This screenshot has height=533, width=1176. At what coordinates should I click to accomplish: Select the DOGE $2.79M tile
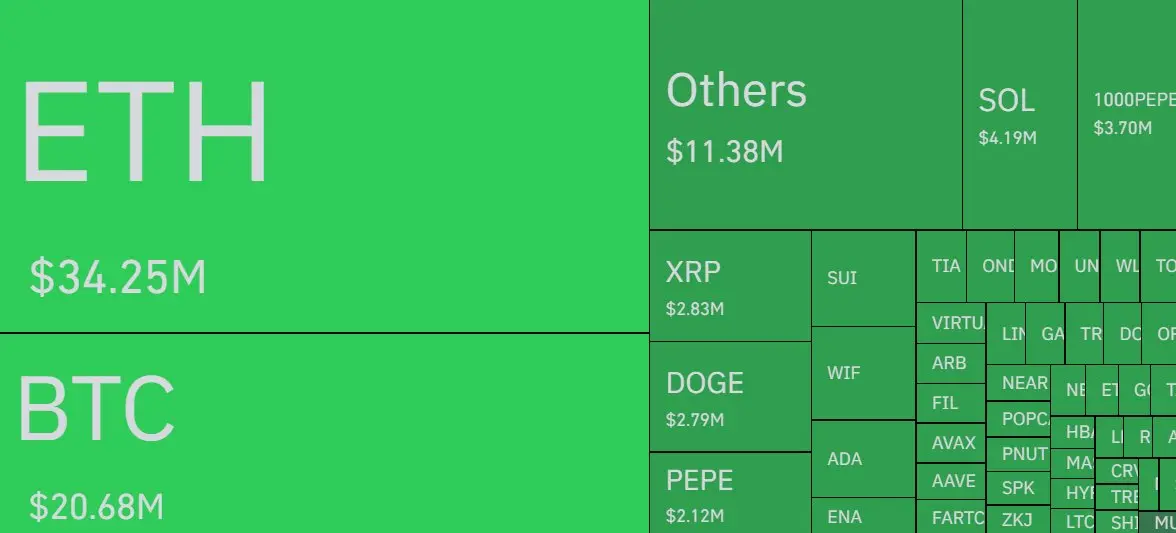point(730,397)
